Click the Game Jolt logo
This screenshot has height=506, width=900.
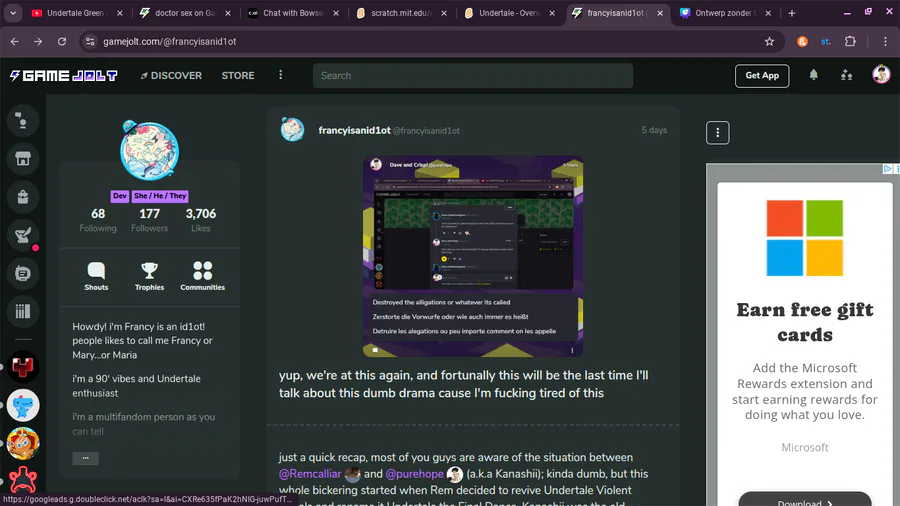[64, 76]
